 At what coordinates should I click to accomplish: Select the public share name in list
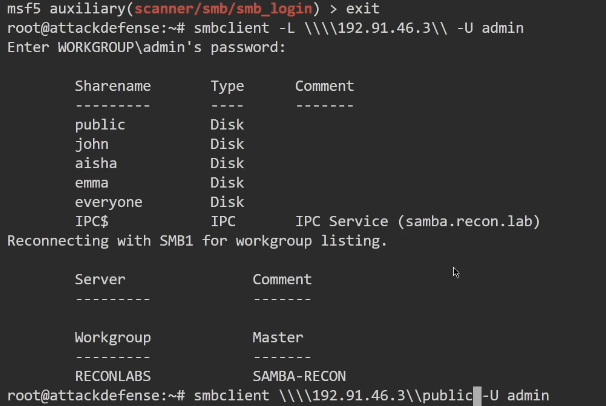(100, 125)
